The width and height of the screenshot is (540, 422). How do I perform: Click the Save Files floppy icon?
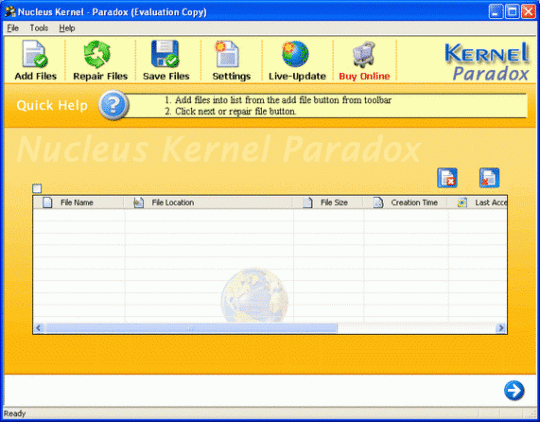tap(165, 54)
